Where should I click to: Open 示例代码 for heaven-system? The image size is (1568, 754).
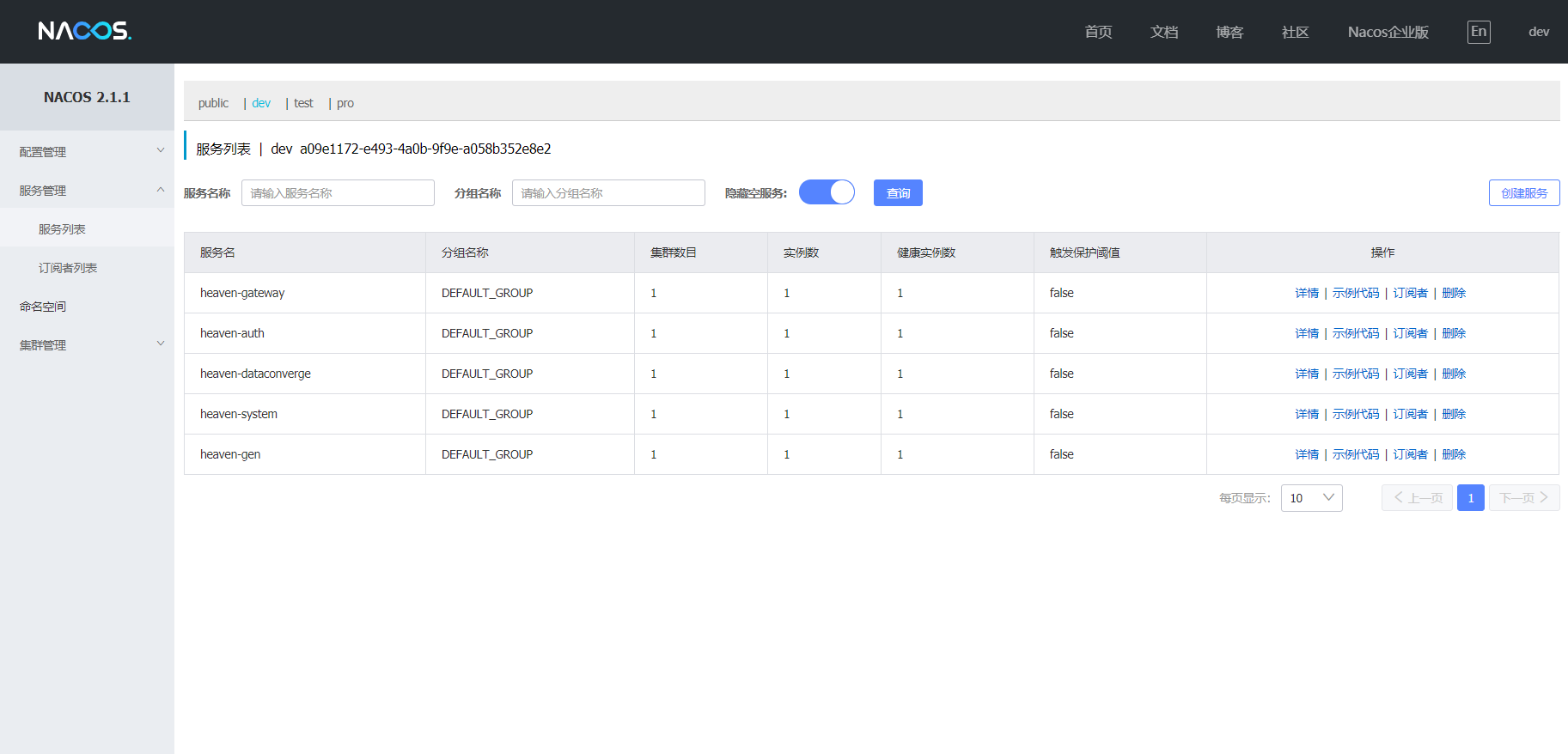click(1356, 414)
